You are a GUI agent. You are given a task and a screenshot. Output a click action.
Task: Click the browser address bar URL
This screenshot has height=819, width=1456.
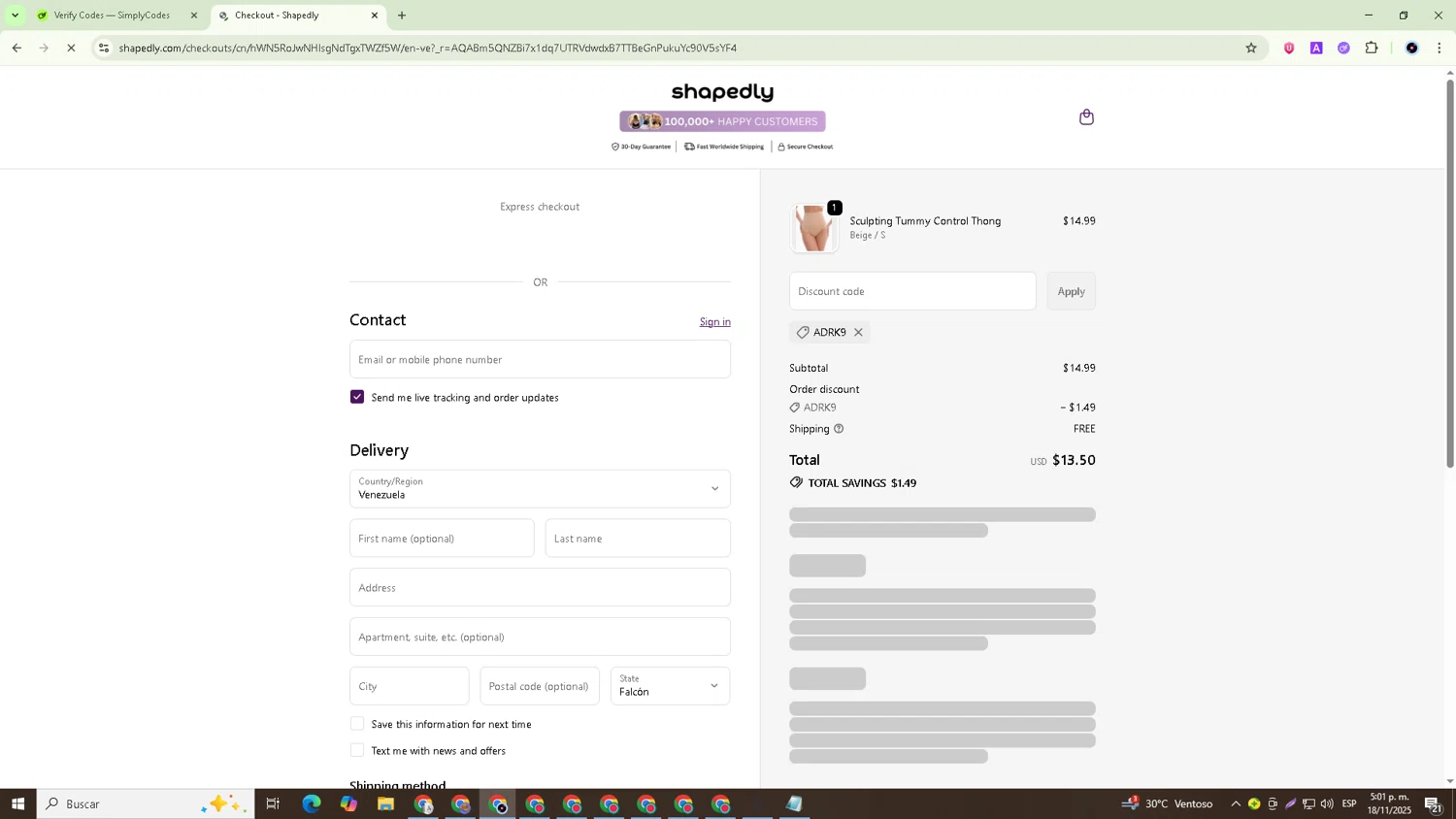pos(427,48)
